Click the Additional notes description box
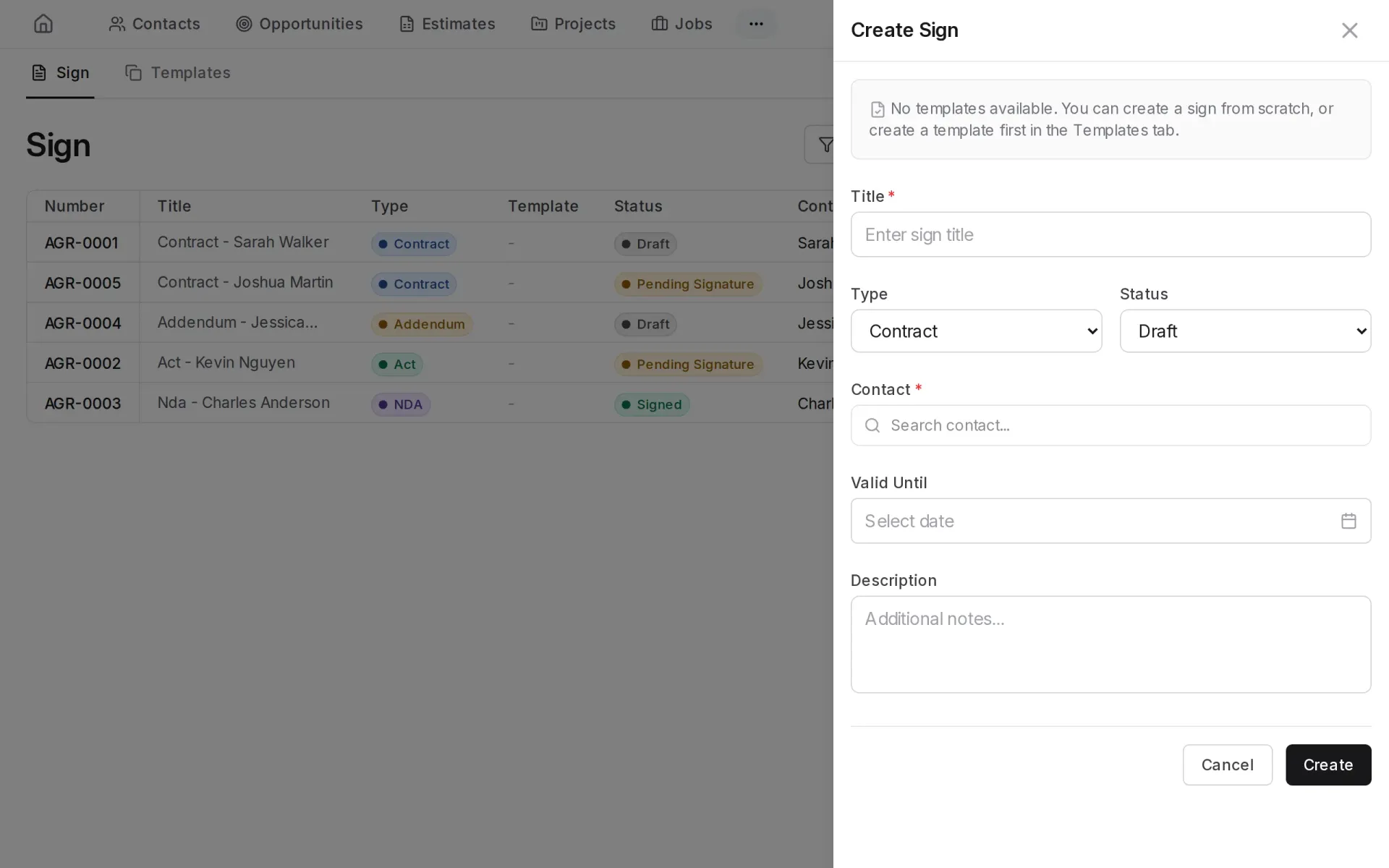 1110,644
